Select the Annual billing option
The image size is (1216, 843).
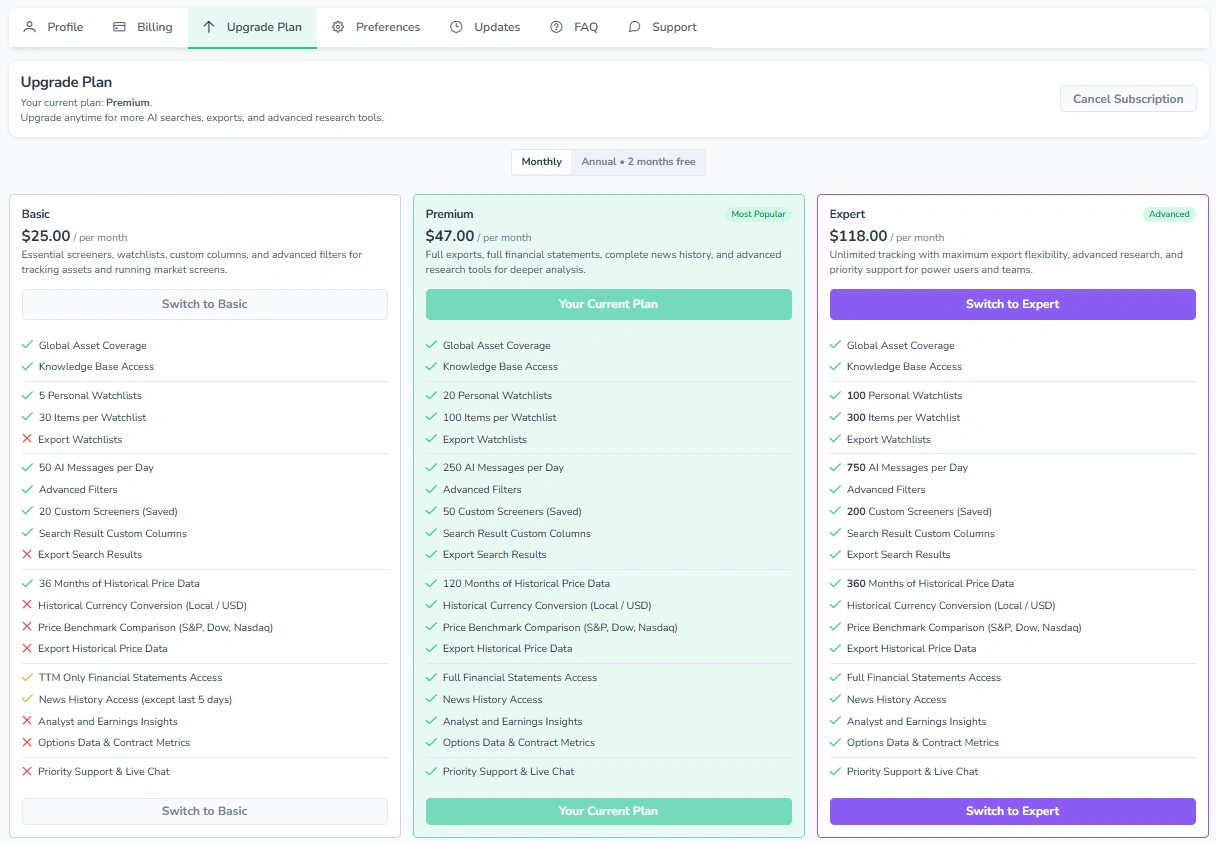click(639, 161)
